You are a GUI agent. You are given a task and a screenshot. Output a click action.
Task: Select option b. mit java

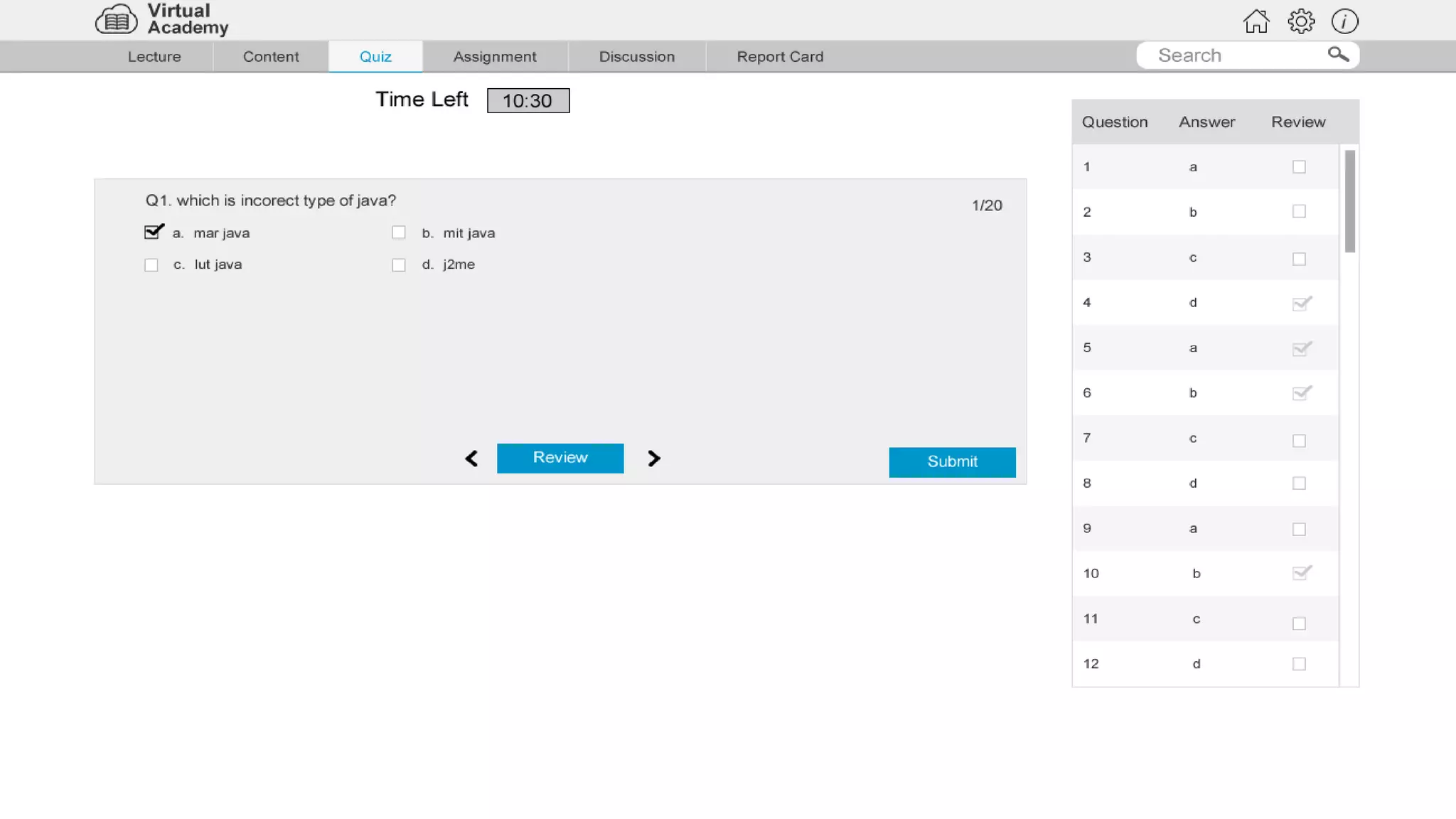click(399, 233)
